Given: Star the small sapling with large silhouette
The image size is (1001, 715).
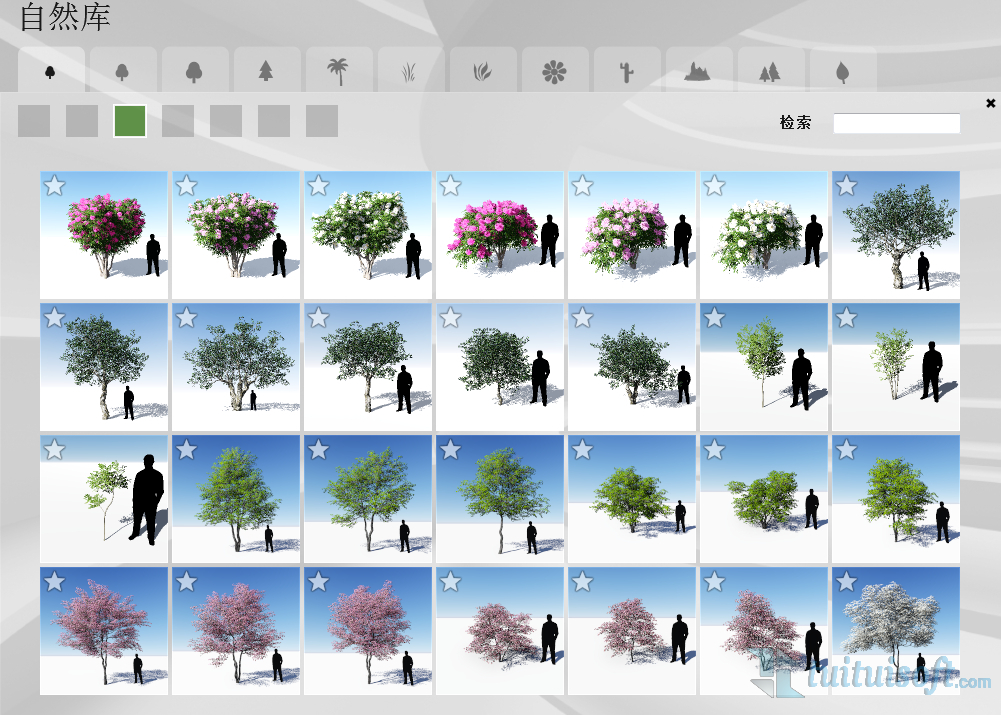Looking at the screenshot, I should tap(55, 450).
